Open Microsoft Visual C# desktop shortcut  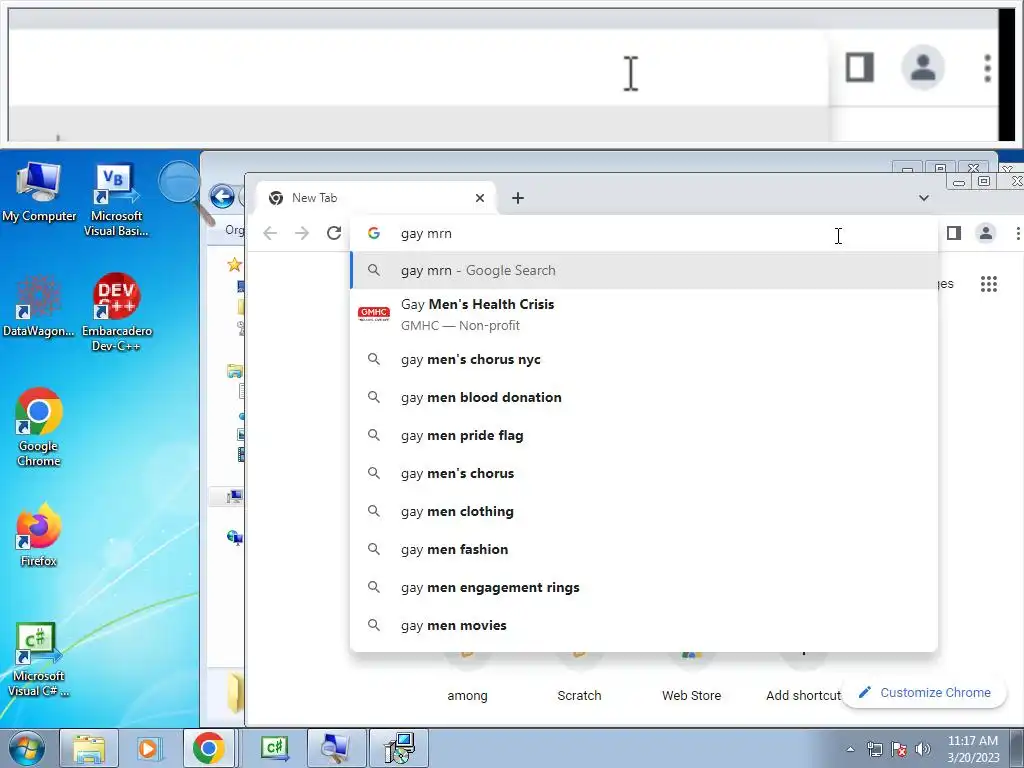(x=39, y=659)
